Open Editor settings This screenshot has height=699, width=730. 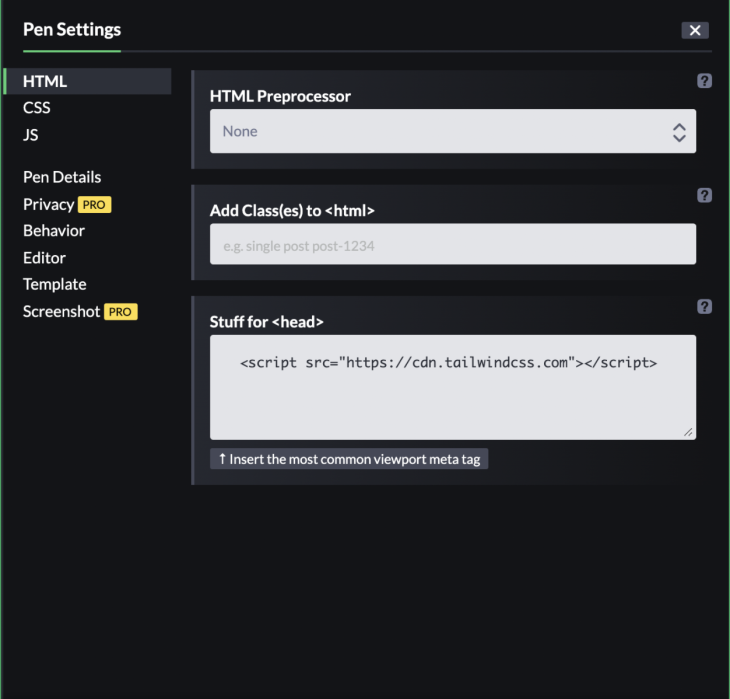[x=44, y=258]
